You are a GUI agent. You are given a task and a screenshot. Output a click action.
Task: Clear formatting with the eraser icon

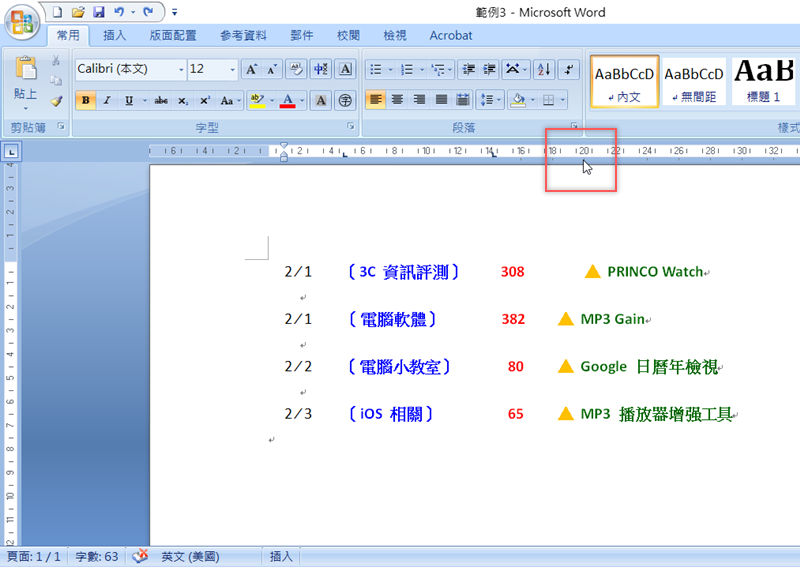click(x=296, y=69)
